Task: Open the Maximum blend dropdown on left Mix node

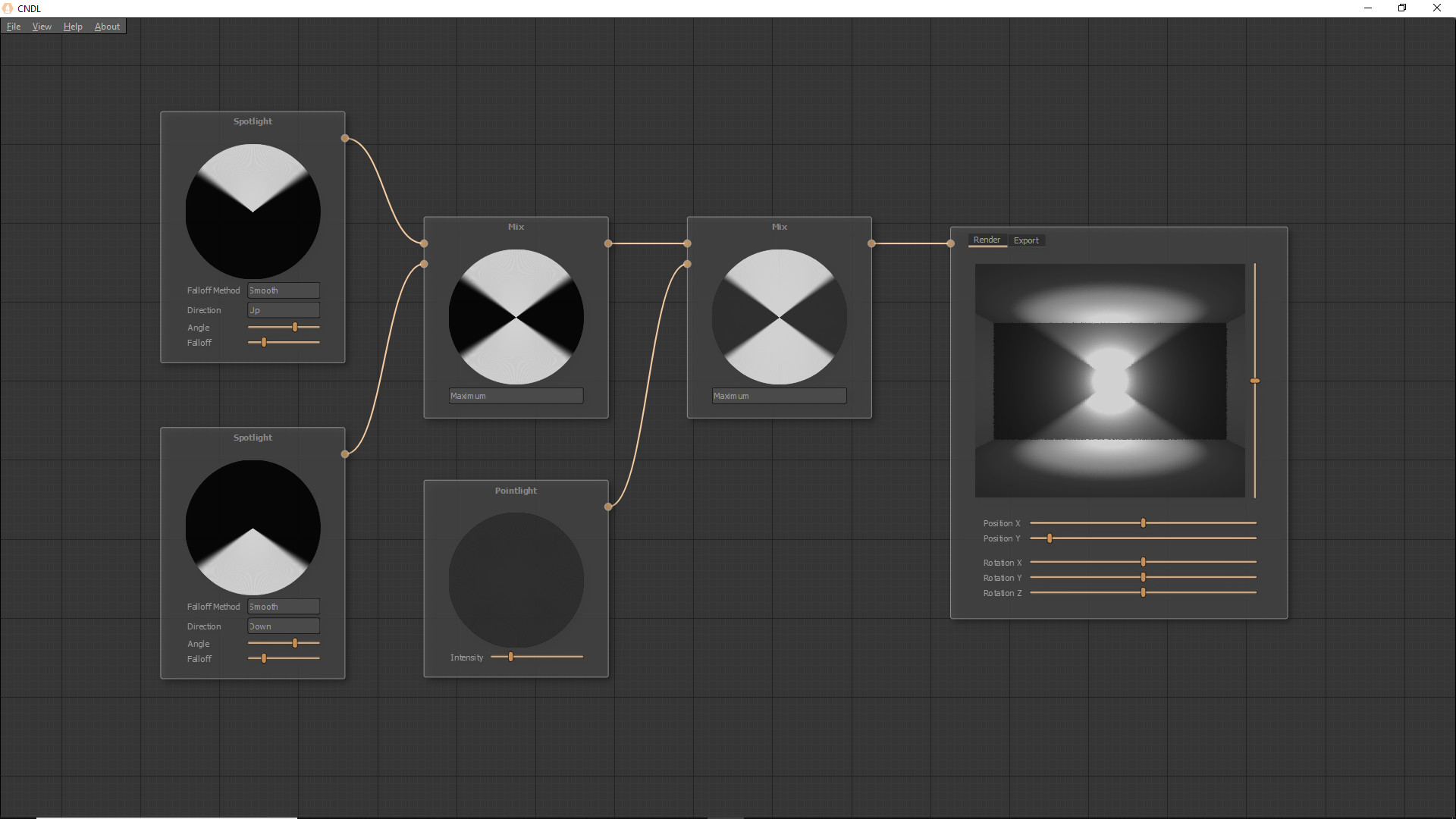Action: pos(515,395)
